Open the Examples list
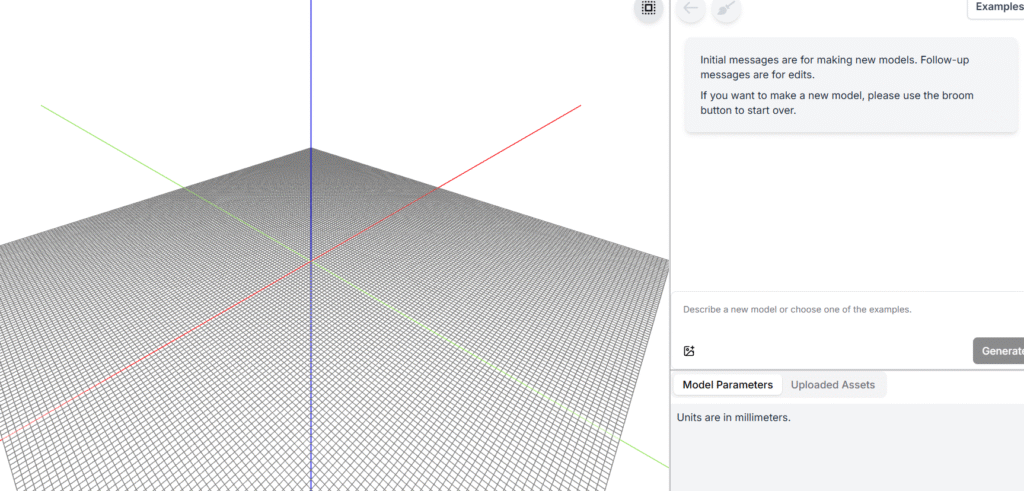The width and height of the screenshot is (1024, 491). click(996, 7)
